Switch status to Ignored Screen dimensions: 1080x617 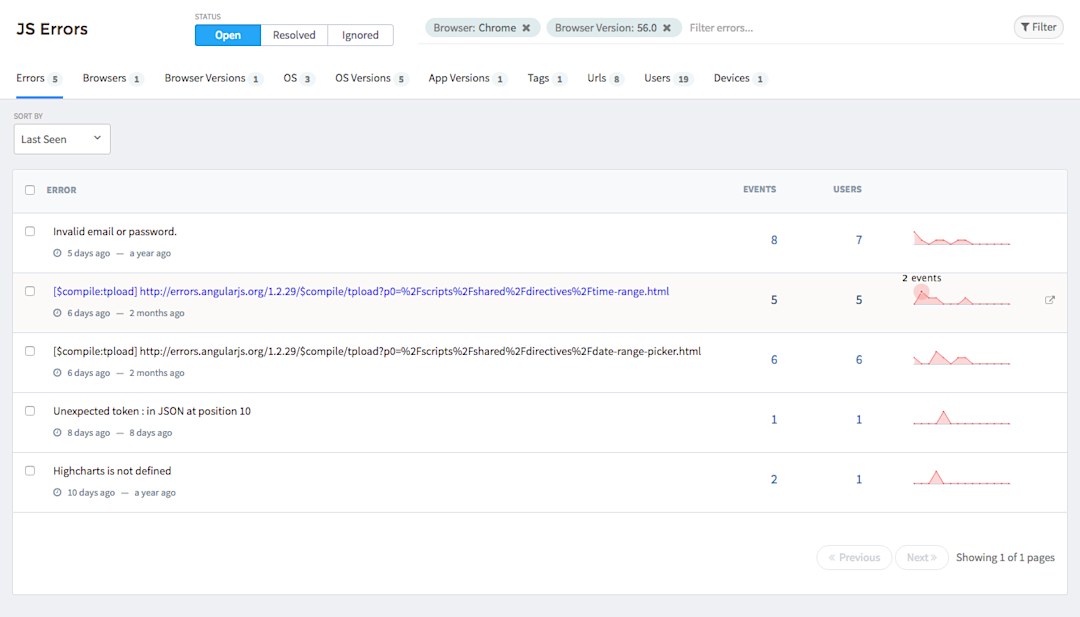point(360,35)
